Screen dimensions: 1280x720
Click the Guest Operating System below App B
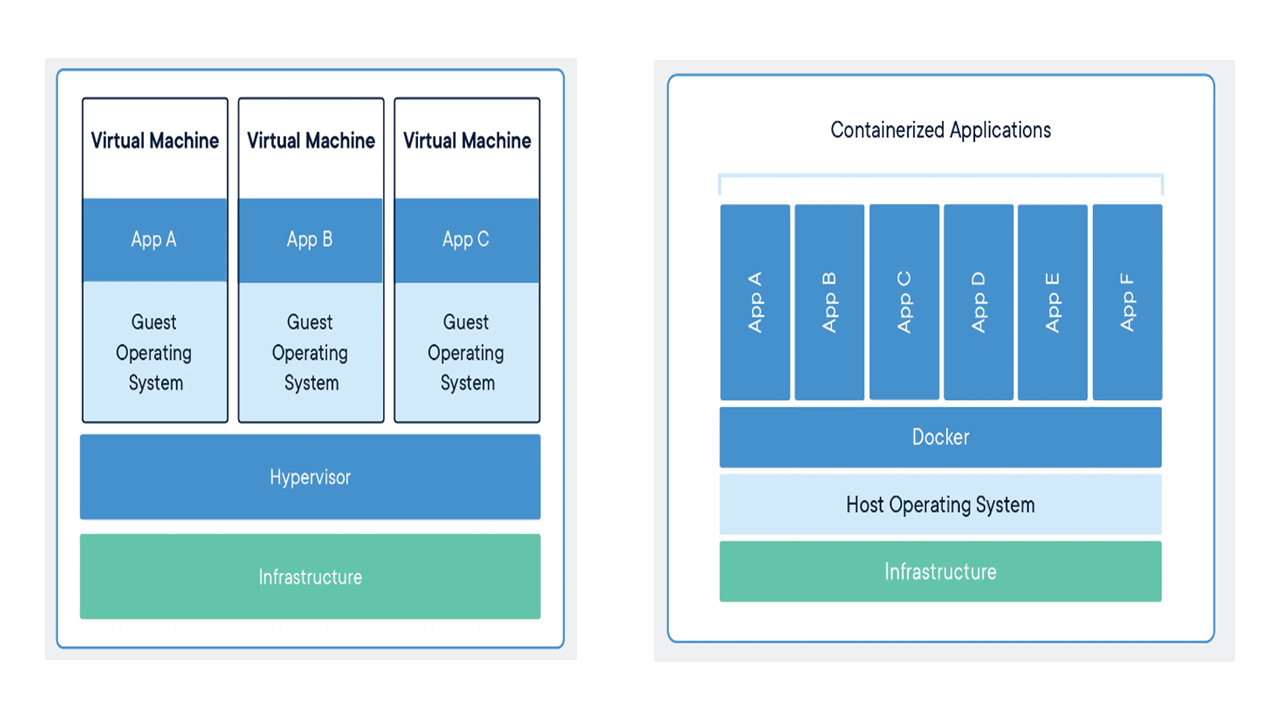coord(311,352)
